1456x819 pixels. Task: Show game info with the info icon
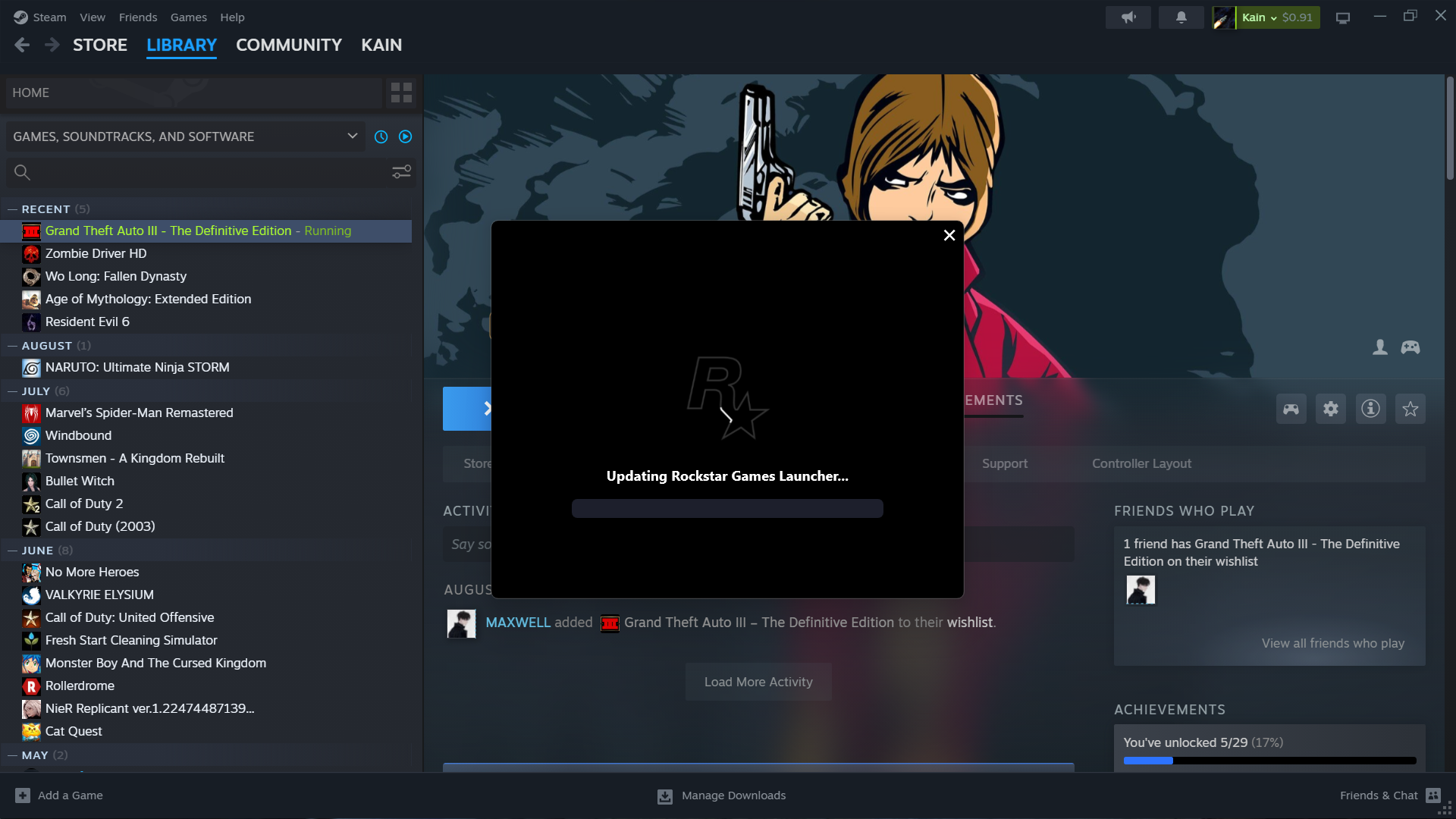[1370, 409]
